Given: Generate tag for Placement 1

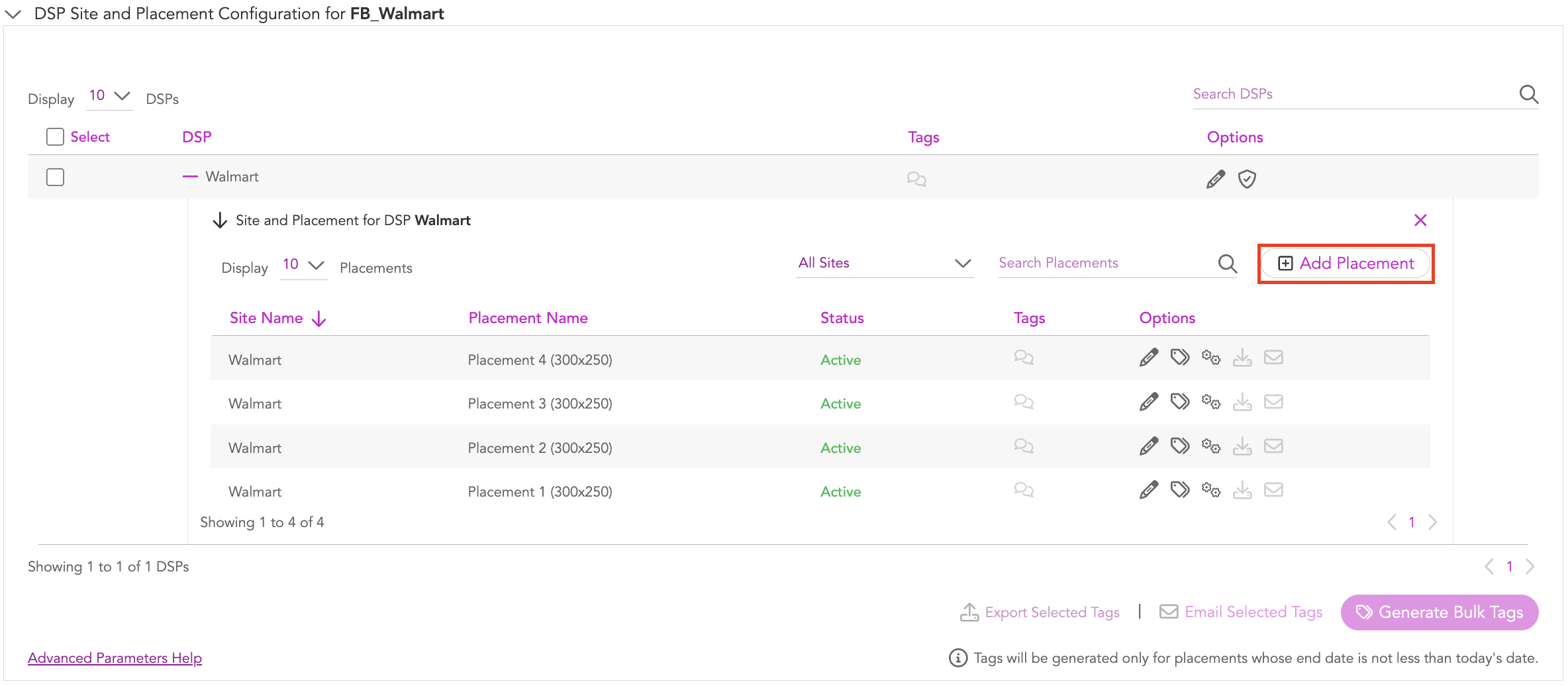Looking at the screenshot, I should point(1180,490).
